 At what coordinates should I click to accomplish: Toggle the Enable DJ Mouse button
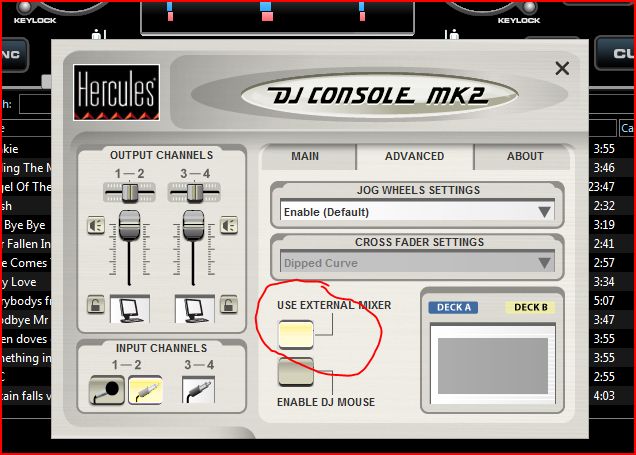pyautogui.click(x=296, y=371)
